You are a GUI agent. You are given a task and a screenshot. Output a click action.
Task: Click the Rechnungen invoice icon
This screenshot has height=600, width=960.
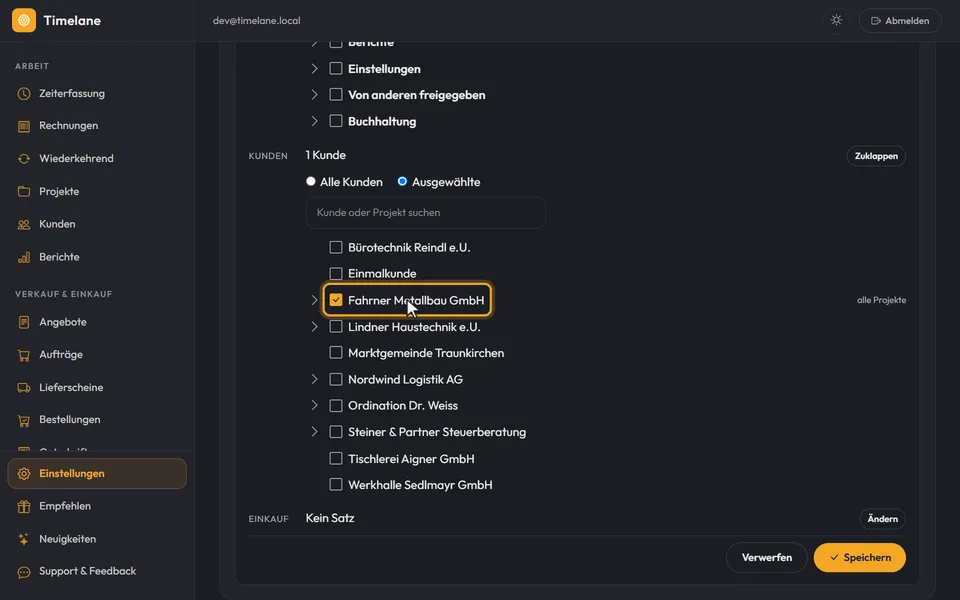pyautogui.click(x=24, y=126)
